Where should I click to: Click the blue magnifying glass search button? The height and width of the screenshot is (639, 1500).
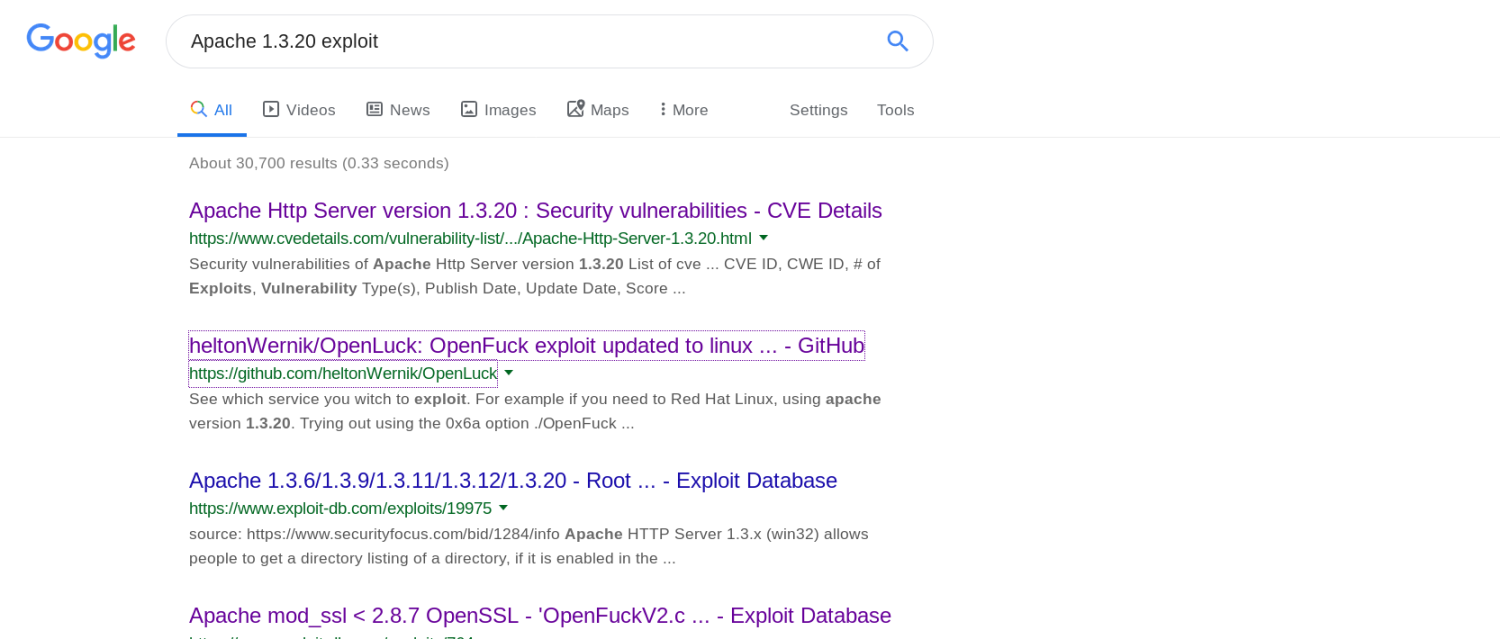tap(897, 41)
